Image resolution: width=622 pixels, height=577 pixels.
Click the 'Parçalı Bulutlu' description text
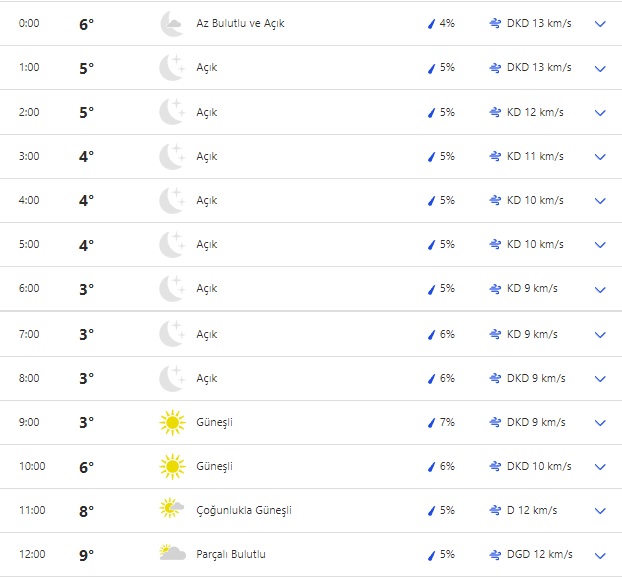click(231, 554)
